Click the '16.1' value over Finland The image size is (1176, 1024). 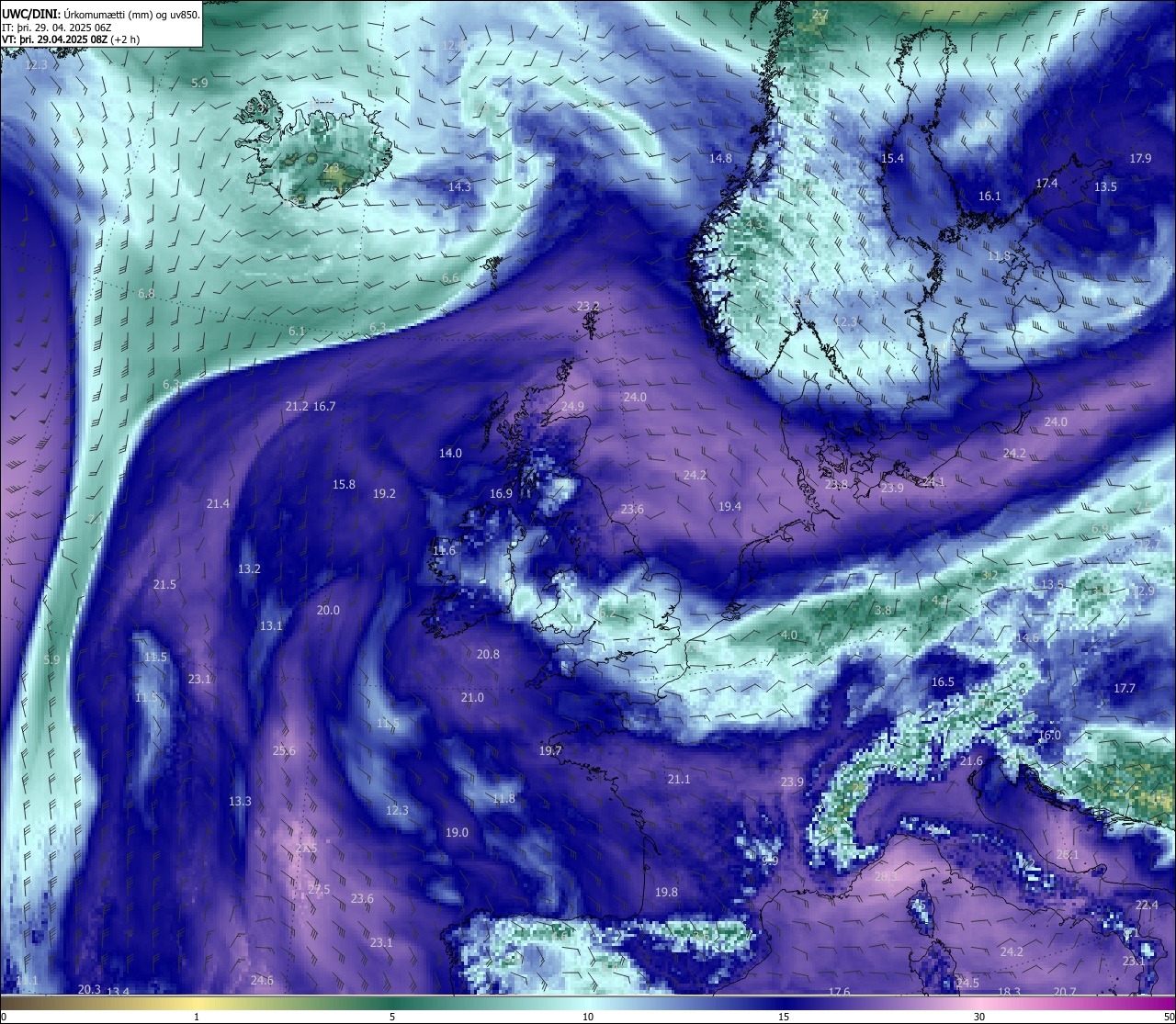989,196
